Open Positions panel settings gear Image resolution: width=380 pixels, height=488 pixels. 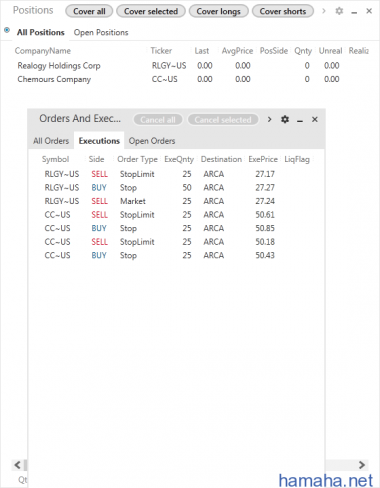(339, 11)
